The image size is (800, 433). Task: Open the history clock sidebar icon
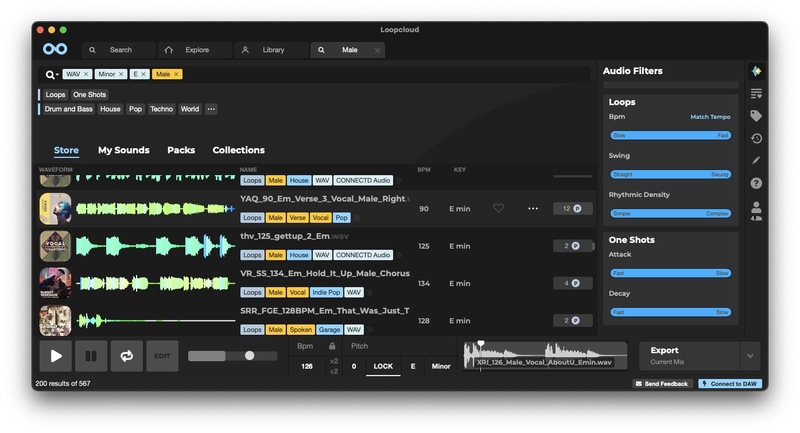(x=756, y=139)
